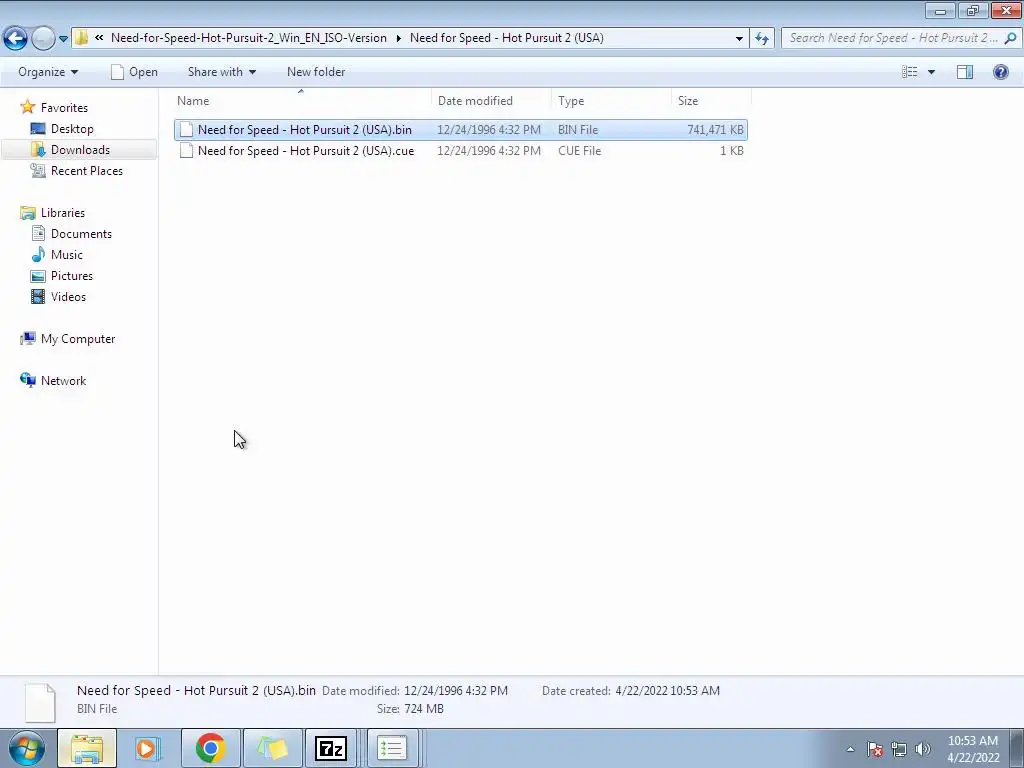
Task: Click the 741,471 KB size cell
Action: pos(715,130)
